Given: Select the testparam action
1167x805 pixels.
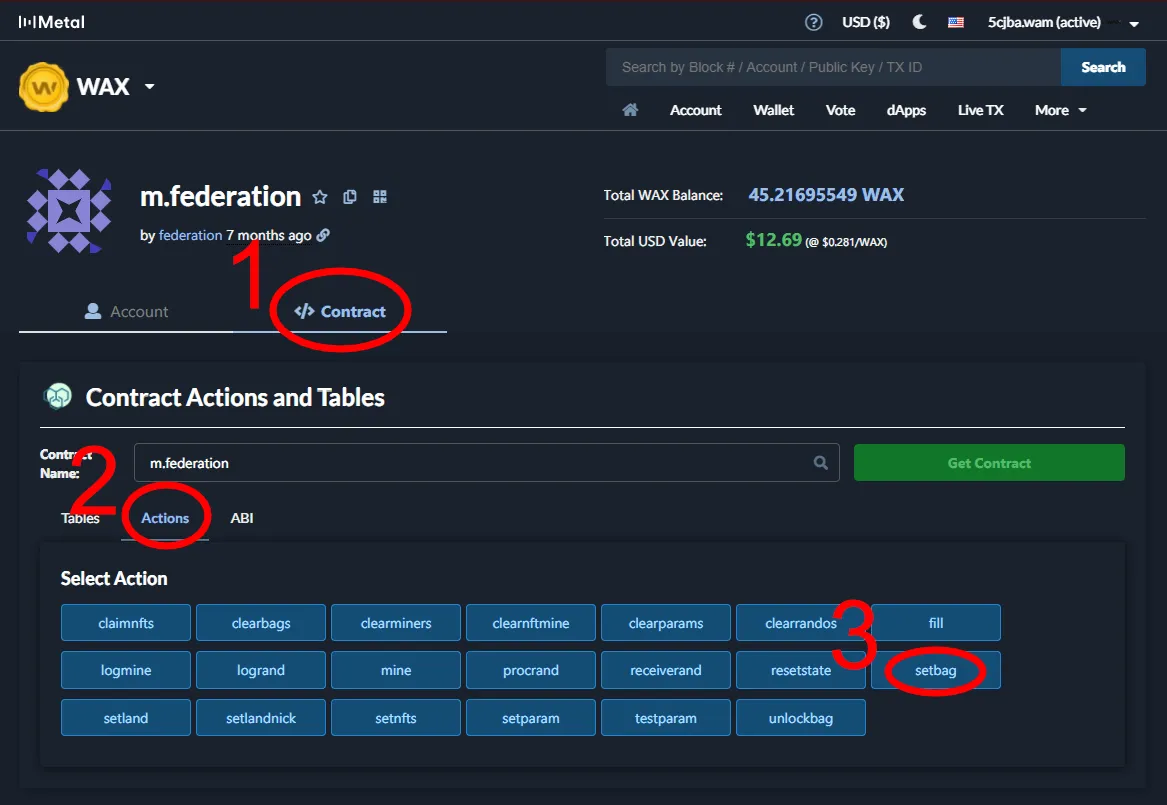Looking at the screenshot, I should tap(665, 718).
